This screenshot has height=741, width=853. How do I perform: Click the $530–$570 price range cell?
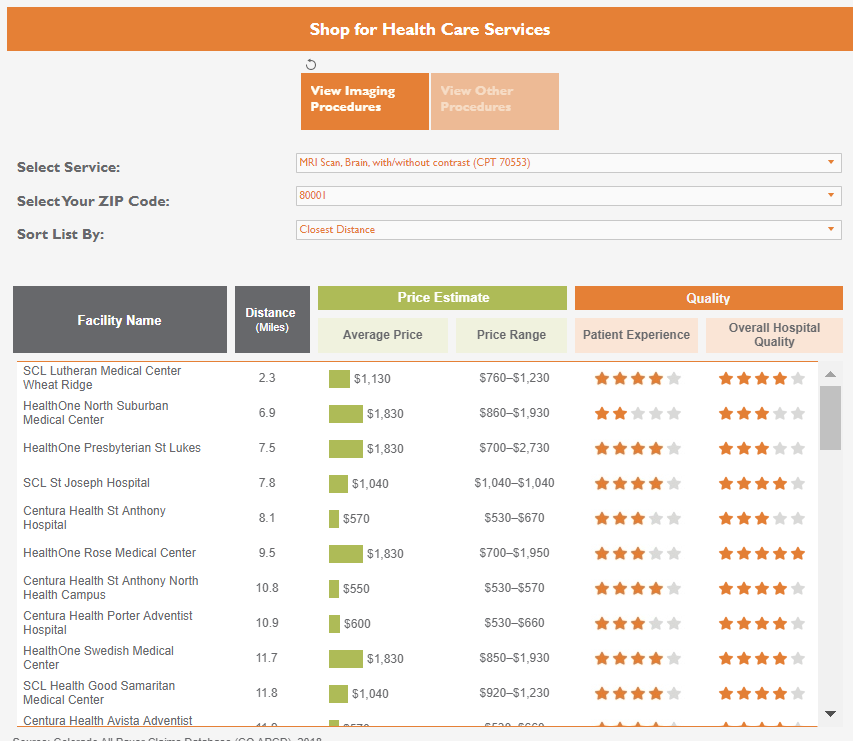coord(514,588)
